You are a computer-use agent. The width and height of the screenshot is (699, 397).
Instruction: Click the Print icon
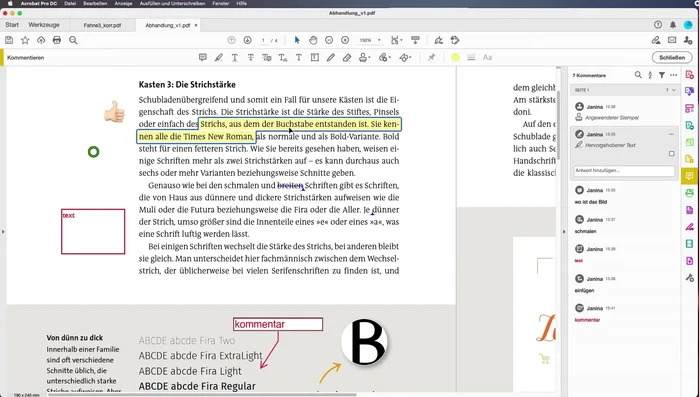[x=57, y=40]
